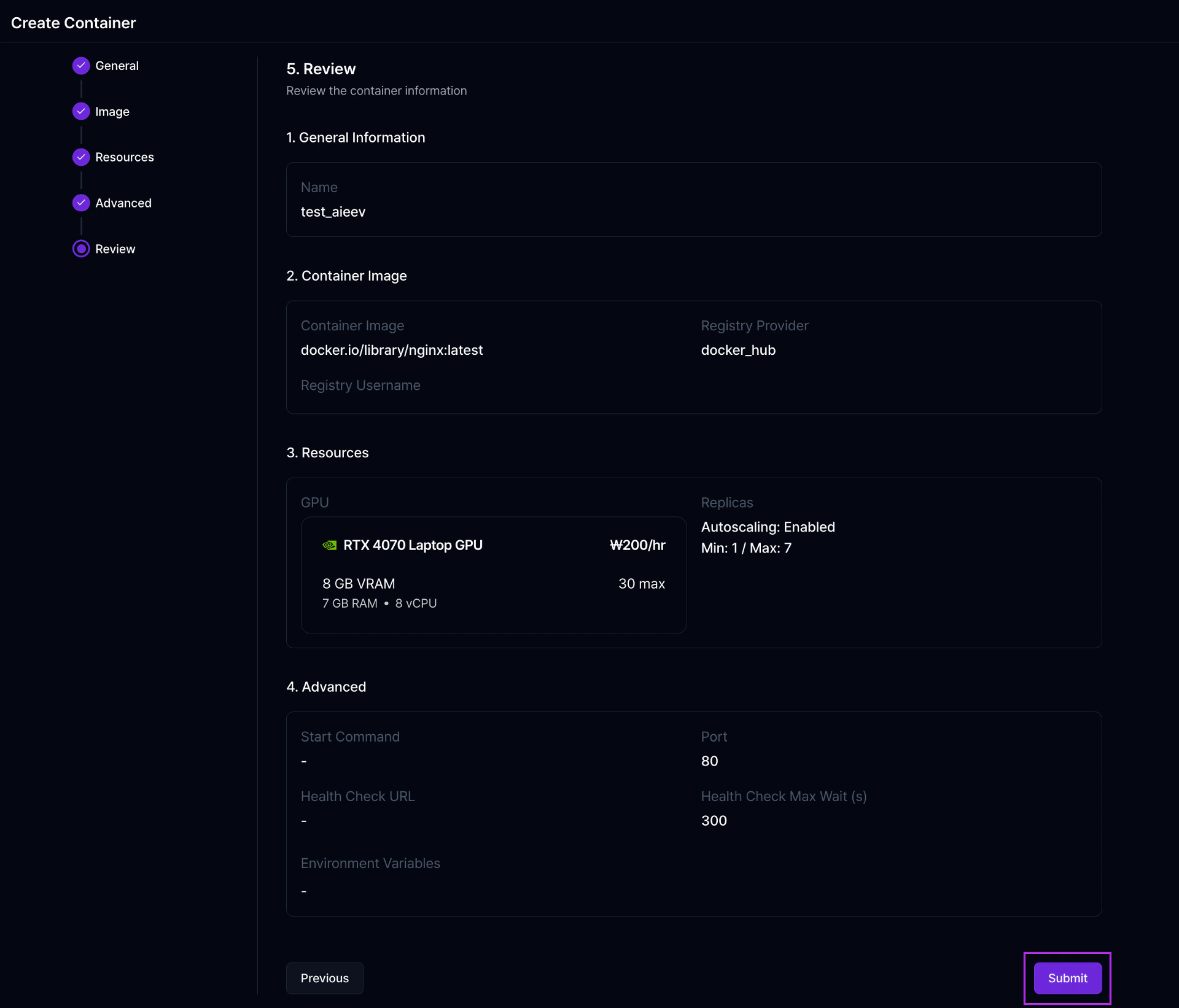This screenshot has width=1179, height=1008.
Task: Select the Resources step label
Action: click(x=124, y=157)
